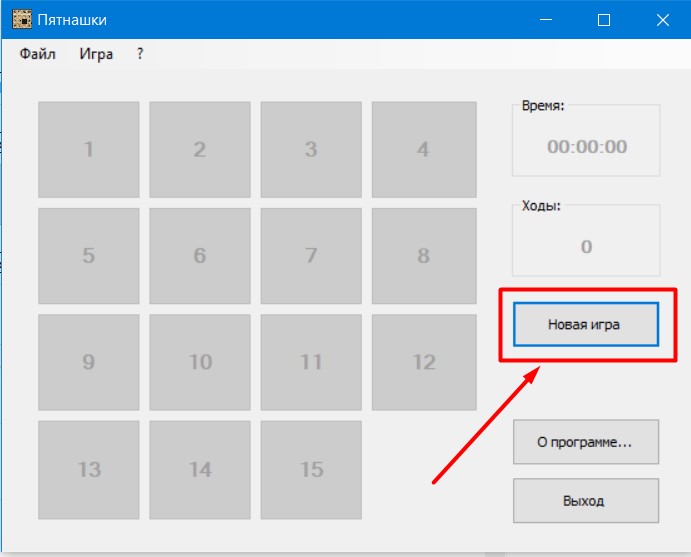Open the Игра menu
The width and height of the screenshot is (691, 557).
click(x=96, y=54)
